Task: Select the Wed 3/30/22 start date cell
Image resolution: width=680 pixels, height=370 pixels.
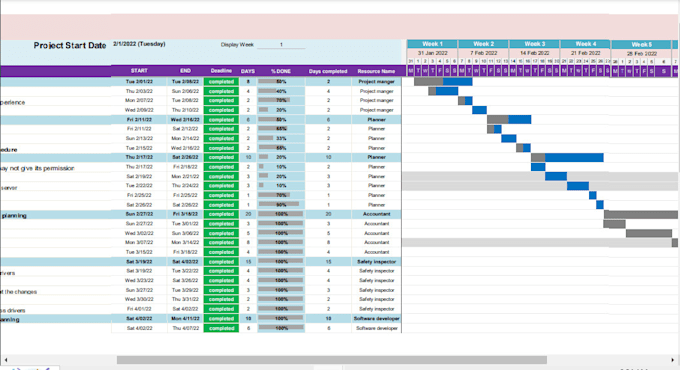Action: click(x=139, y=299)
